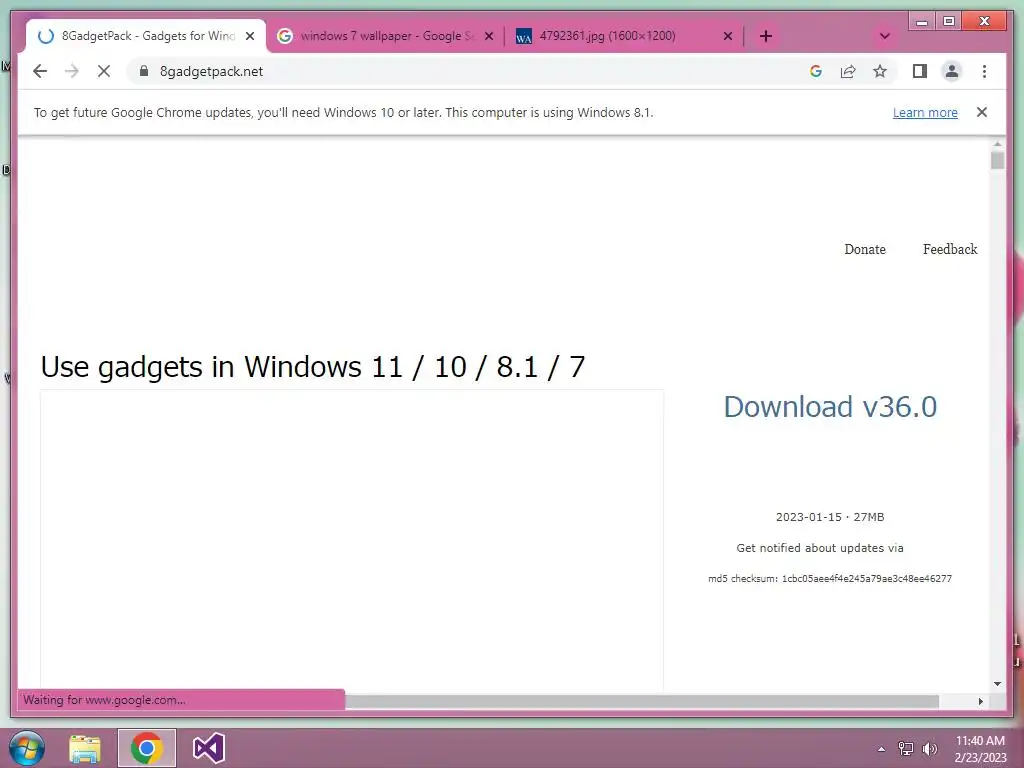Screen dimensions: 1024x768
Task: Show hidden system tray icons
Action: tap(881, 749)
